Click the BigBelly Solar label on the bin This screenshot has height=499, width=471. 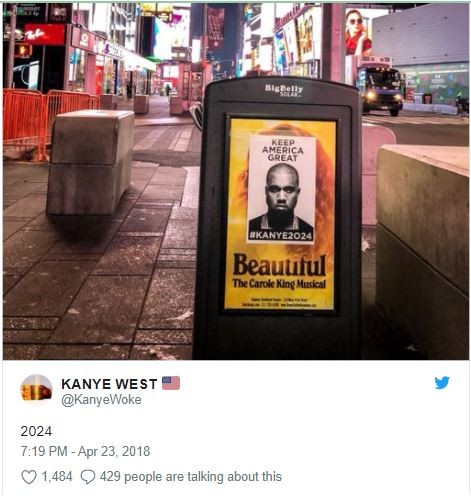[x=284, y=90]
